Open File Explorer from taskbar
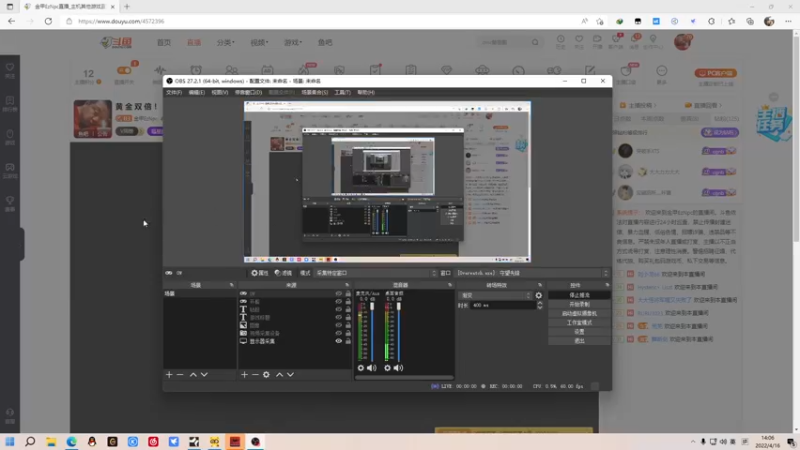The width and height of the screenshot is (800, 450). [x=51, y=441]
